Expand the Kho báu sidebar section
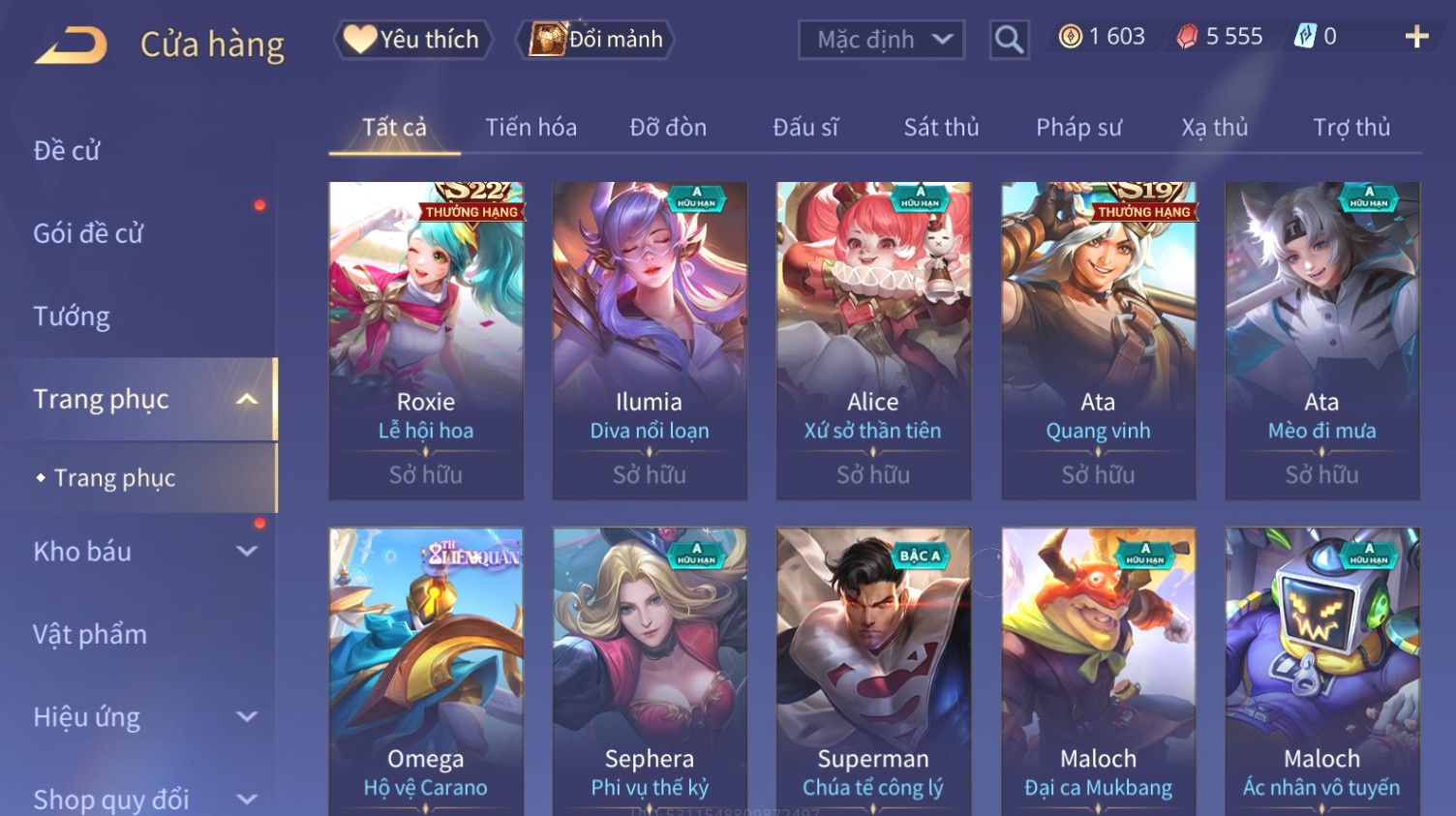The width and height of the screenshot is (1456, 816). click(247, 552)
